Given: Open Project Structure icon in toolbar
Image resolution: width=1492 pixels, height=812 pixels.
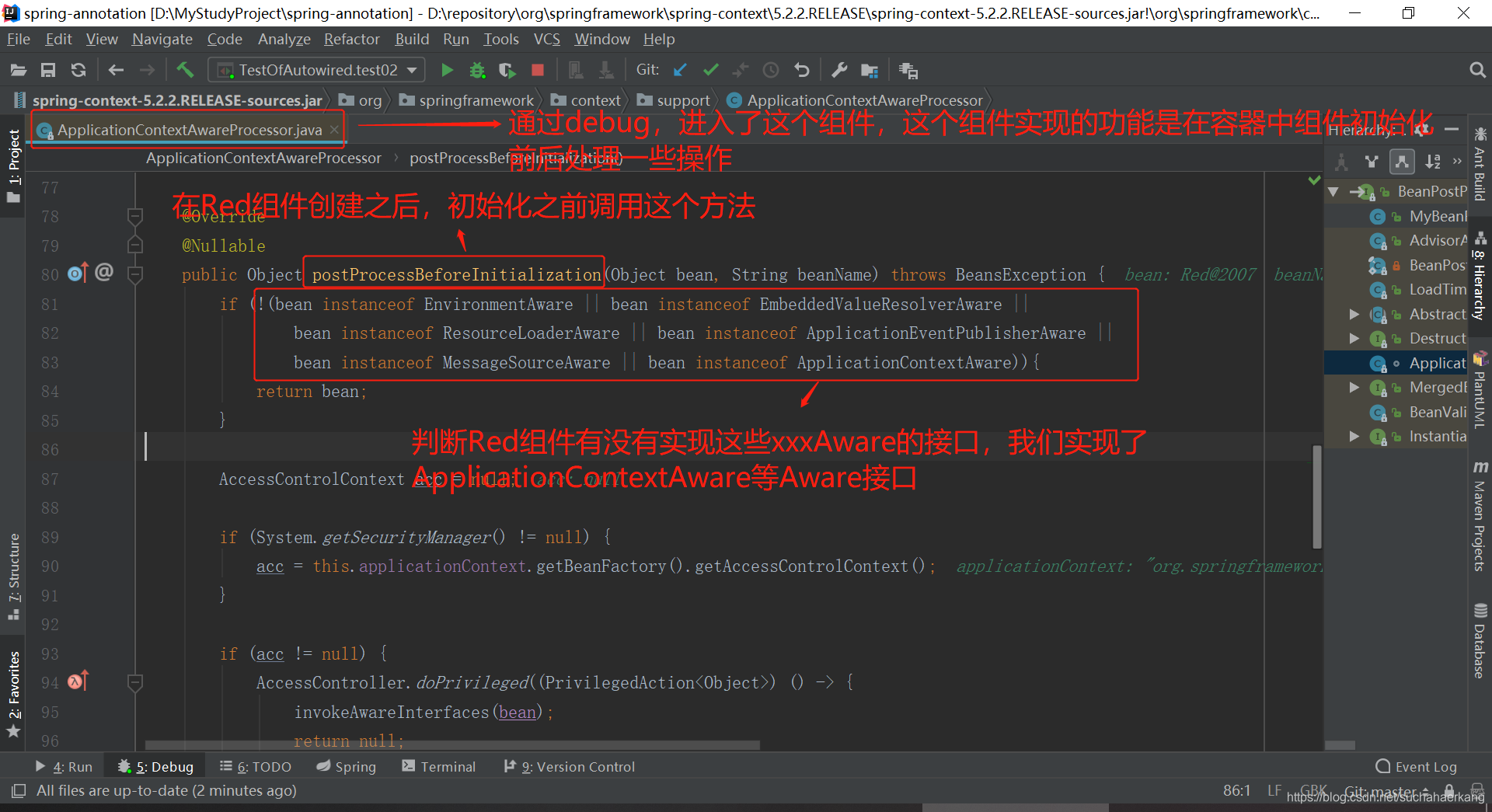Looking at the screenshot, I should 870,71.
